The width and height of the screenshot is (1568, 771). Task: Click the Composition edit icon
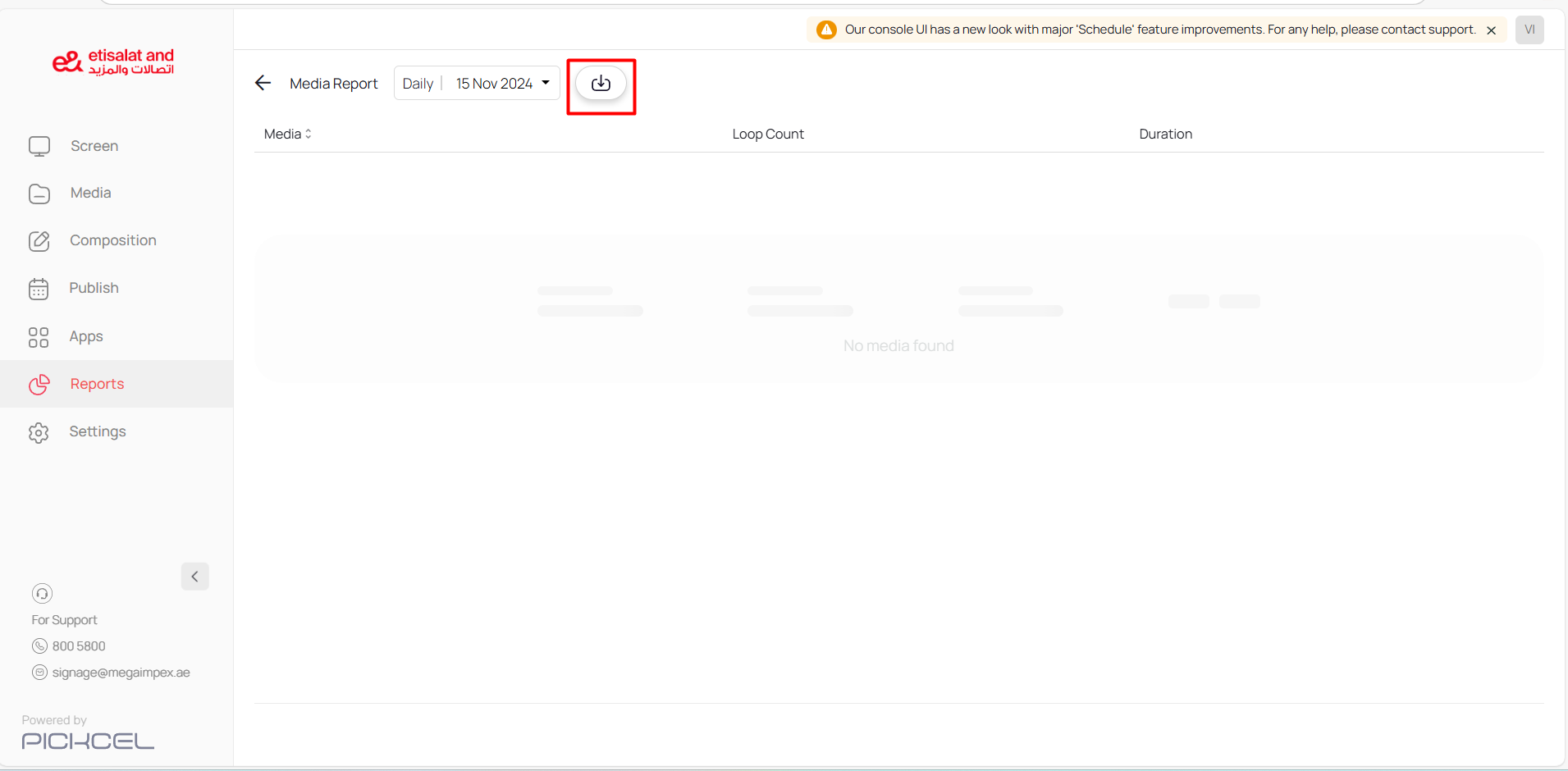[39, 241]
